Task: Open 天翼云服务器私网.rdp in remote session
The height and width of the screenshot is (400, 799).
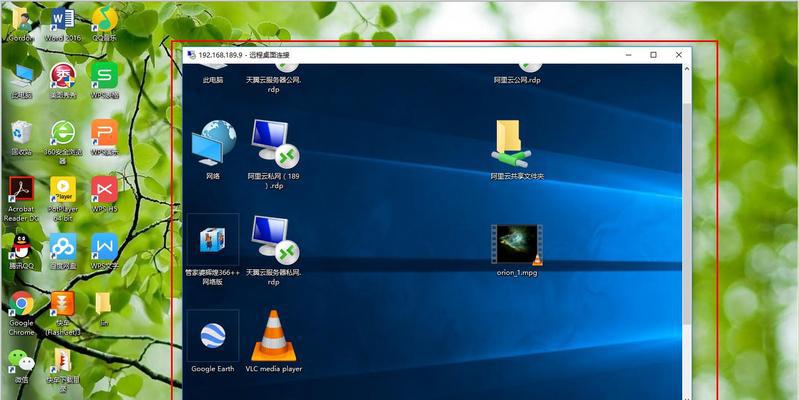Action: pyautogui.click(x=274, y=239)
